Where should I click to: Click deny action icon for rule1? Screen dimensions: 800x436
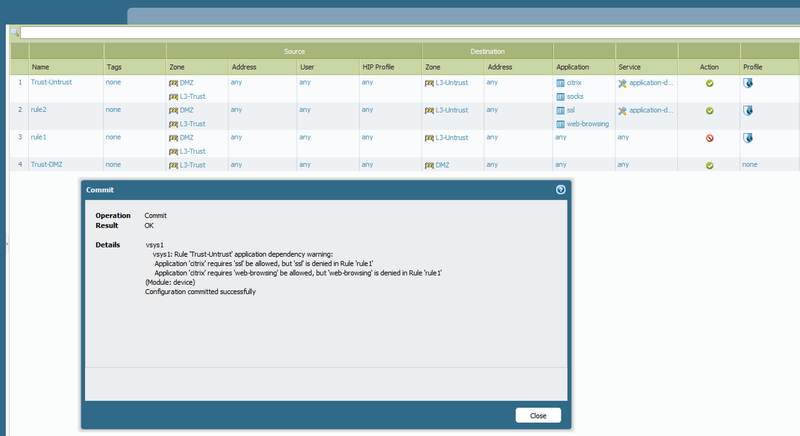click(x=709, y=138)
